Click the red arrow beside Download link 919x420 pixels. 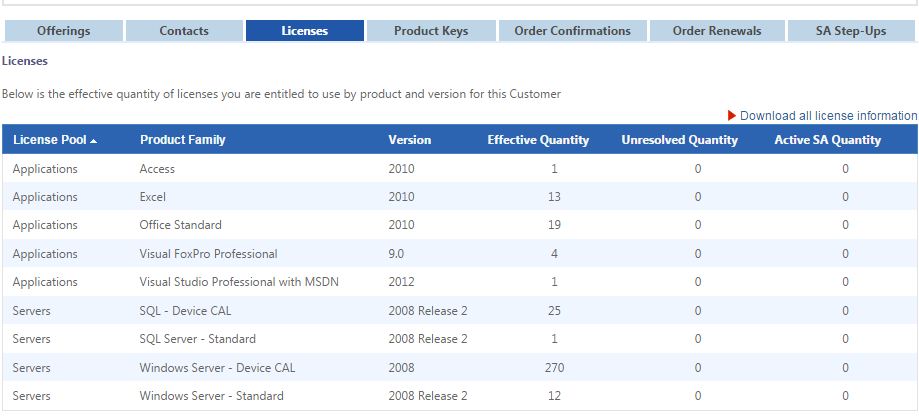click(732, 115)
